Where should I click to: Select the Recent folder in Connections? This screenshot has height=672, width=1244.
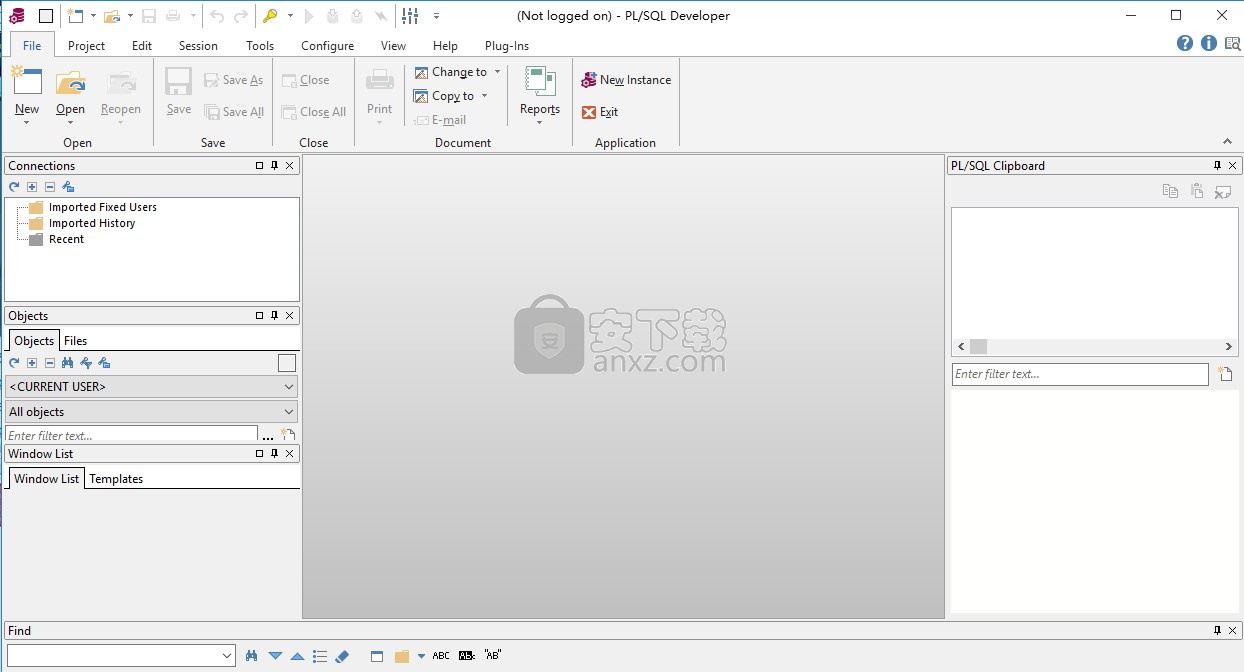(x=66, y=239)
